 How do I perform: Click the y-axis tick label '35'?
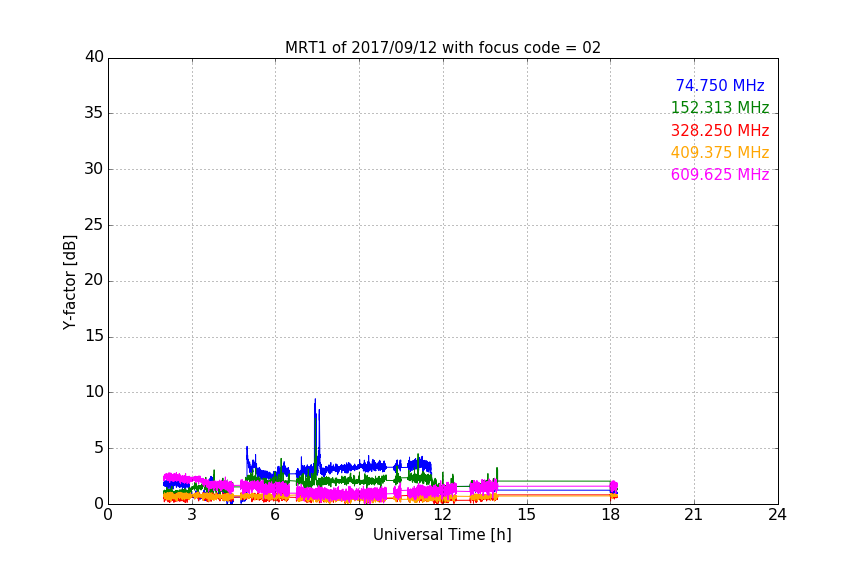94,113
